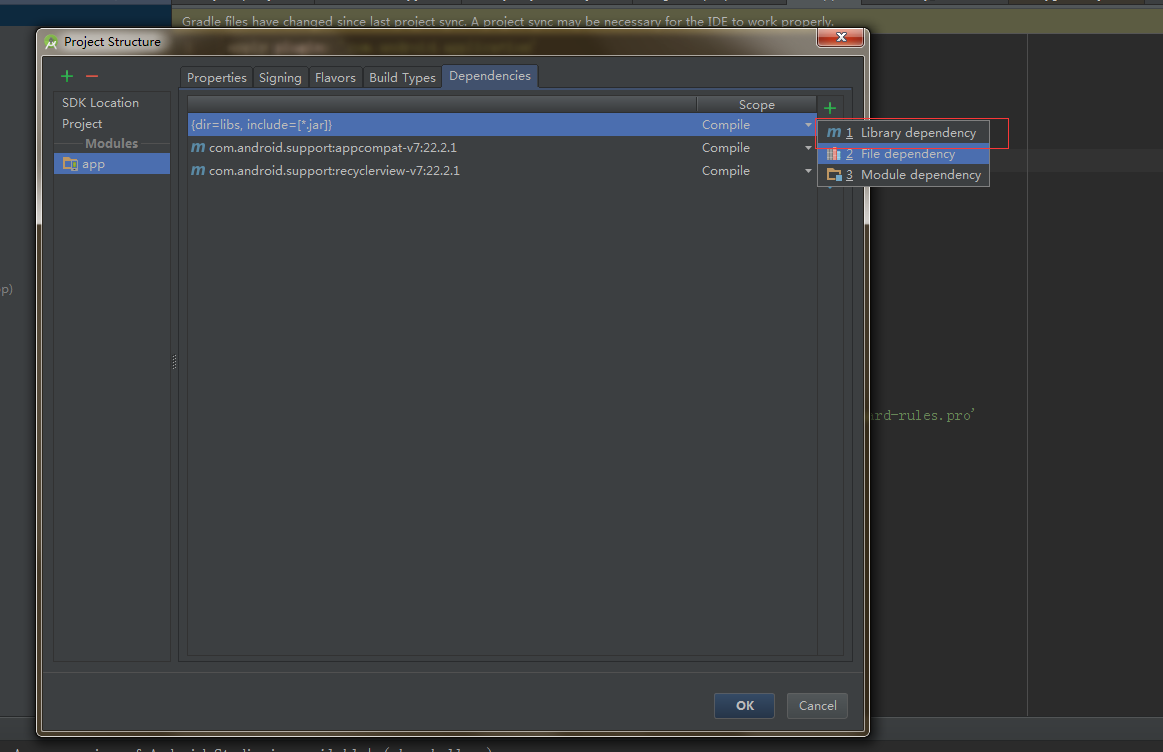
Task: Open scope dropdown for recyclerview-v7 row
Action: (808, 171)
